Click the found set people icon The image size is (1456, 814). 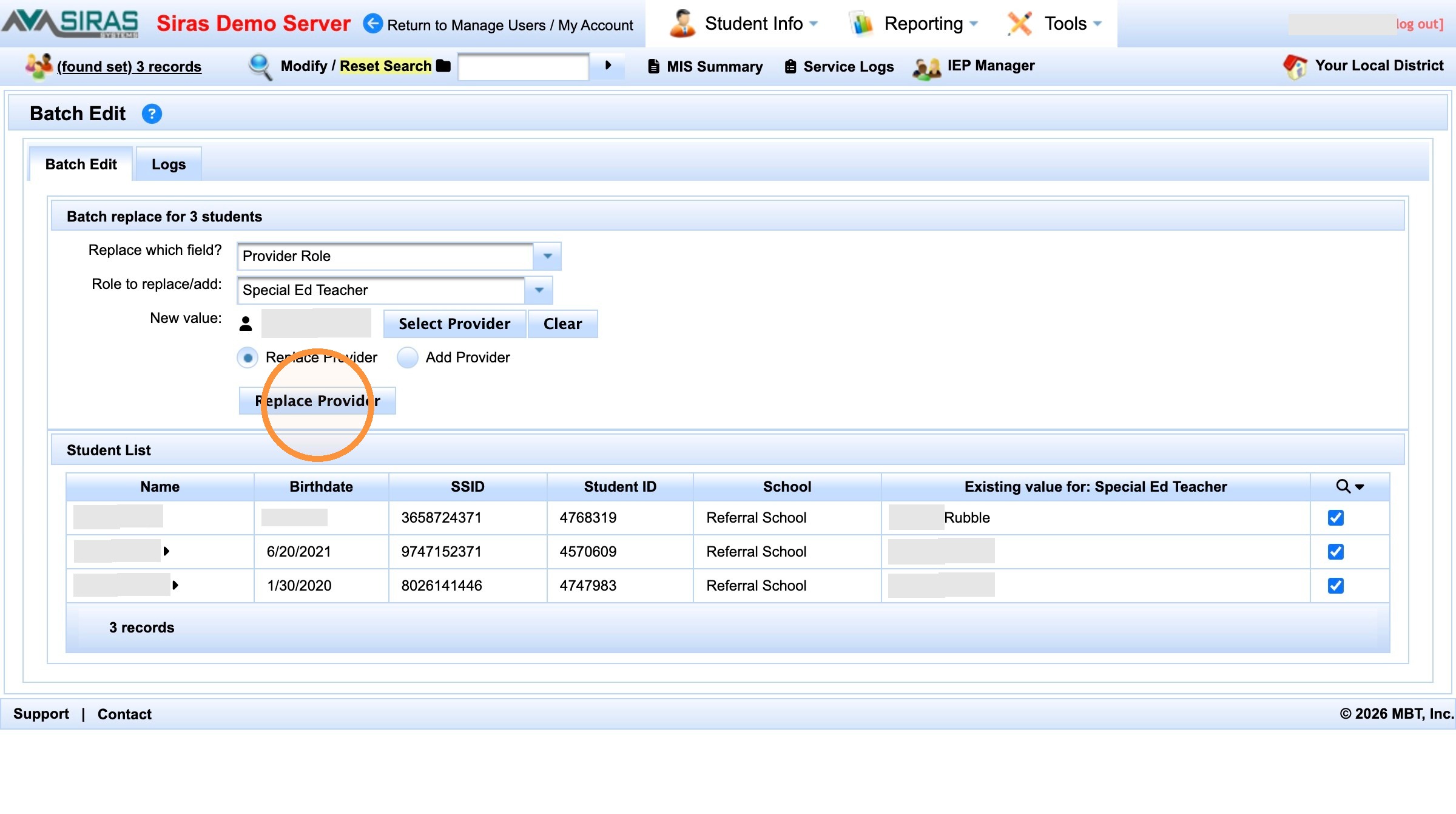pos(39,66)
